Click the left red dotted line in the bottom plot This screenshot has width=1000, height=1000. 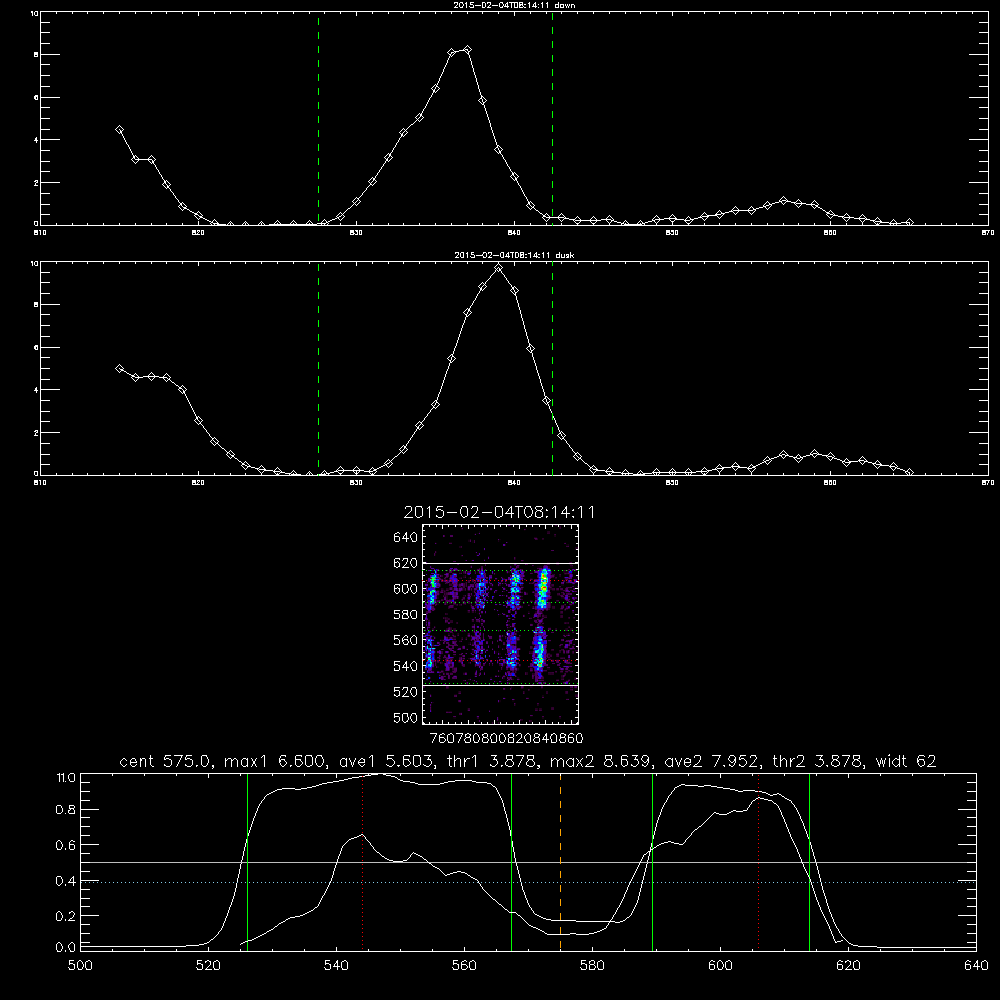[x=362, y=862]
